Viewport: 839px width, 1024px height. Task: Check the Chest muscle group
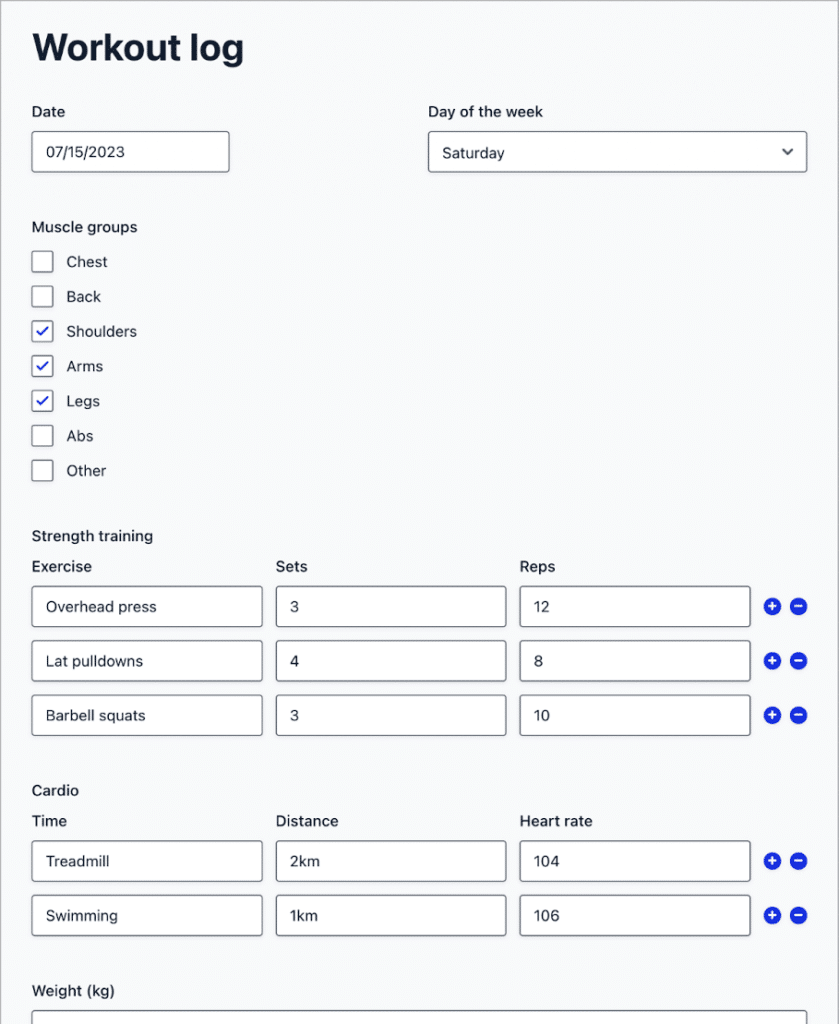(42, 262)
